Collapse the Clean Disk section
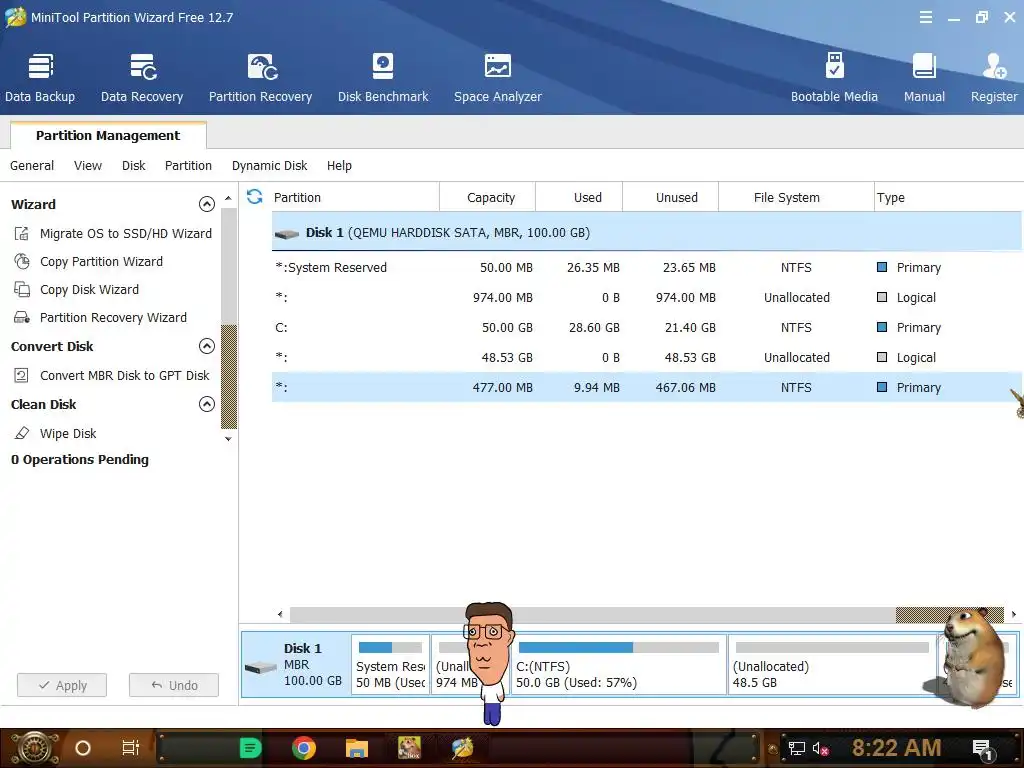 [x=206, y=404]
